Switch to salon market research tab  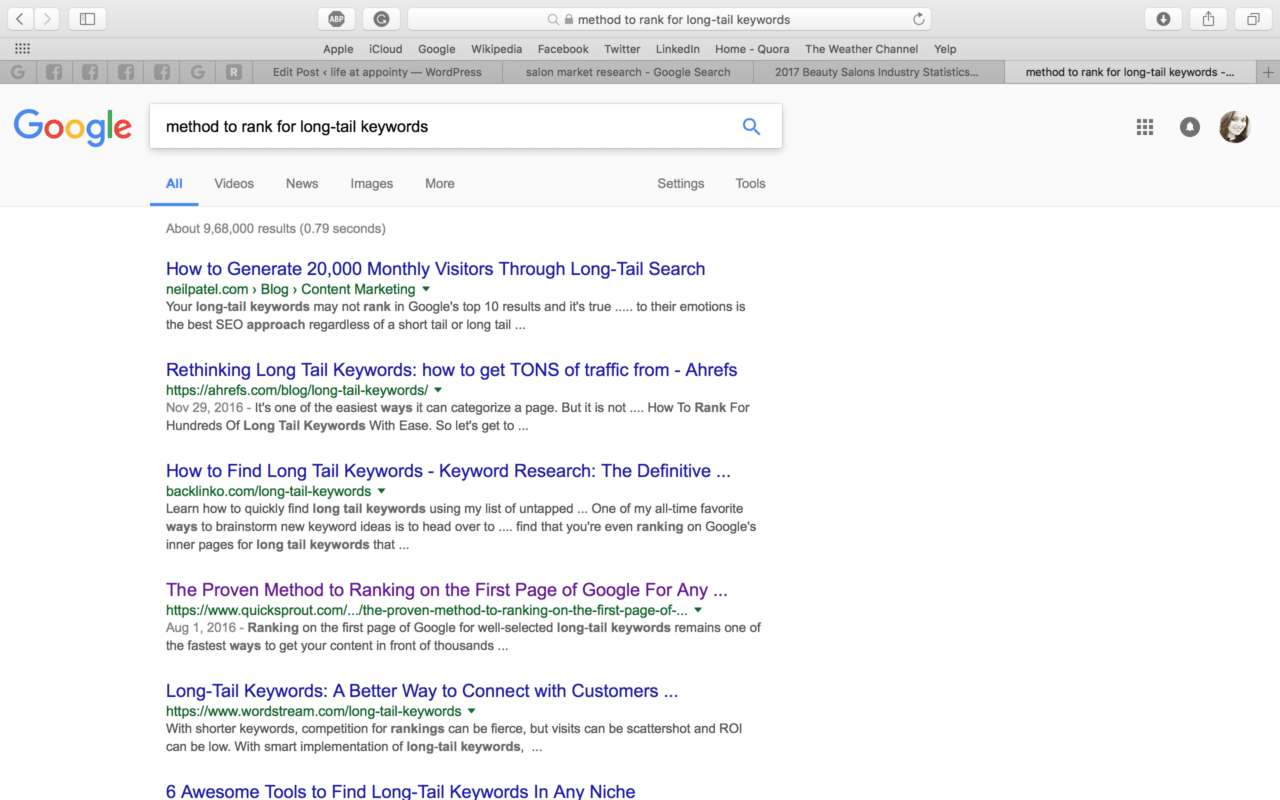pyautogui.click(x=628, y=72)
